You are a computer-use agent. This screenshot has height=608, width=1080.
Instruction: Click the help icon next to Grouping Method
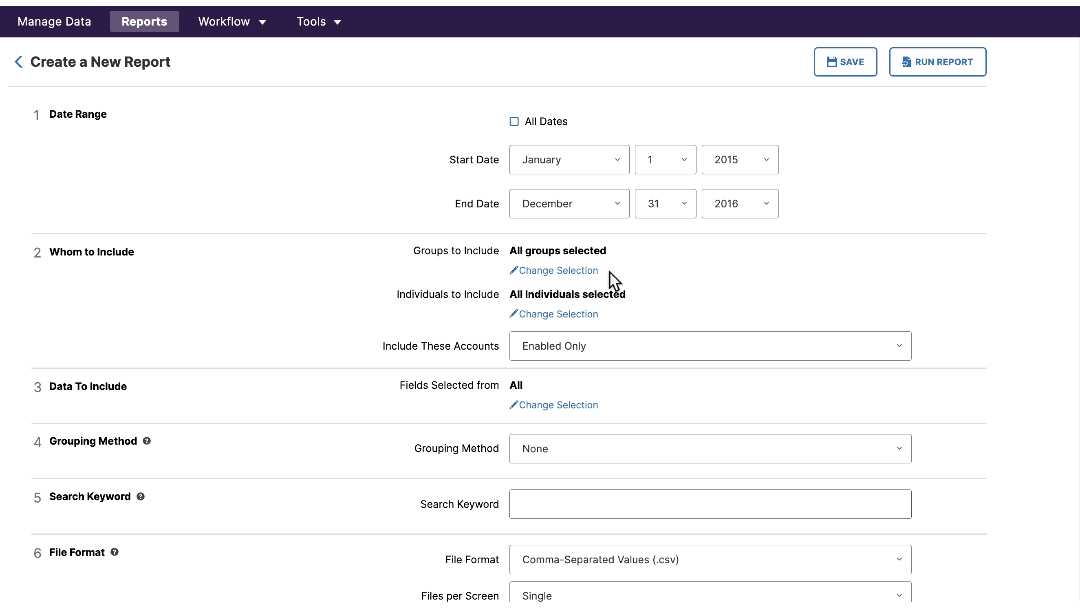tap(147, 441)
